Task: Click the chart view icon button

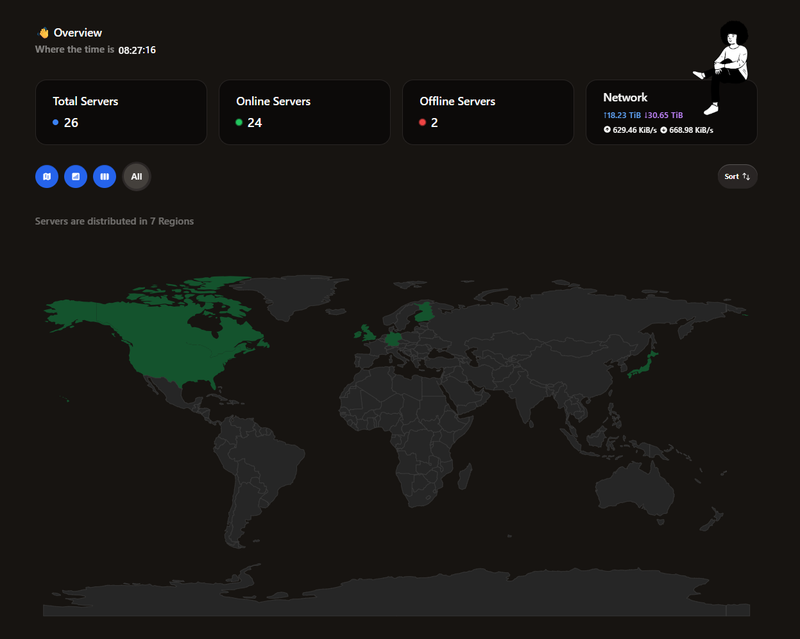Action: tap(75, 177)
